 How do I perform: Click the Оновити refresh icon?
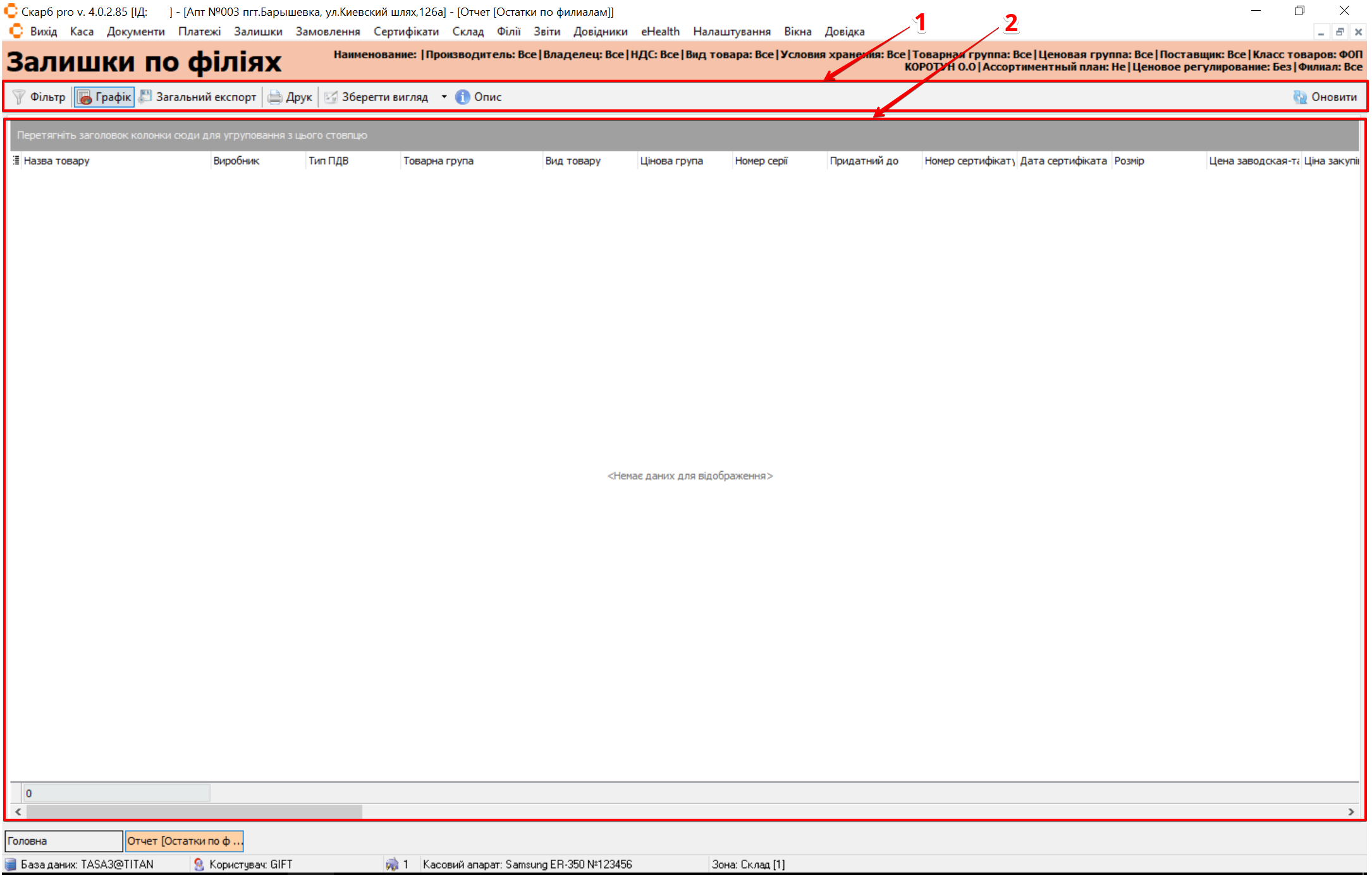[1300, 97]
